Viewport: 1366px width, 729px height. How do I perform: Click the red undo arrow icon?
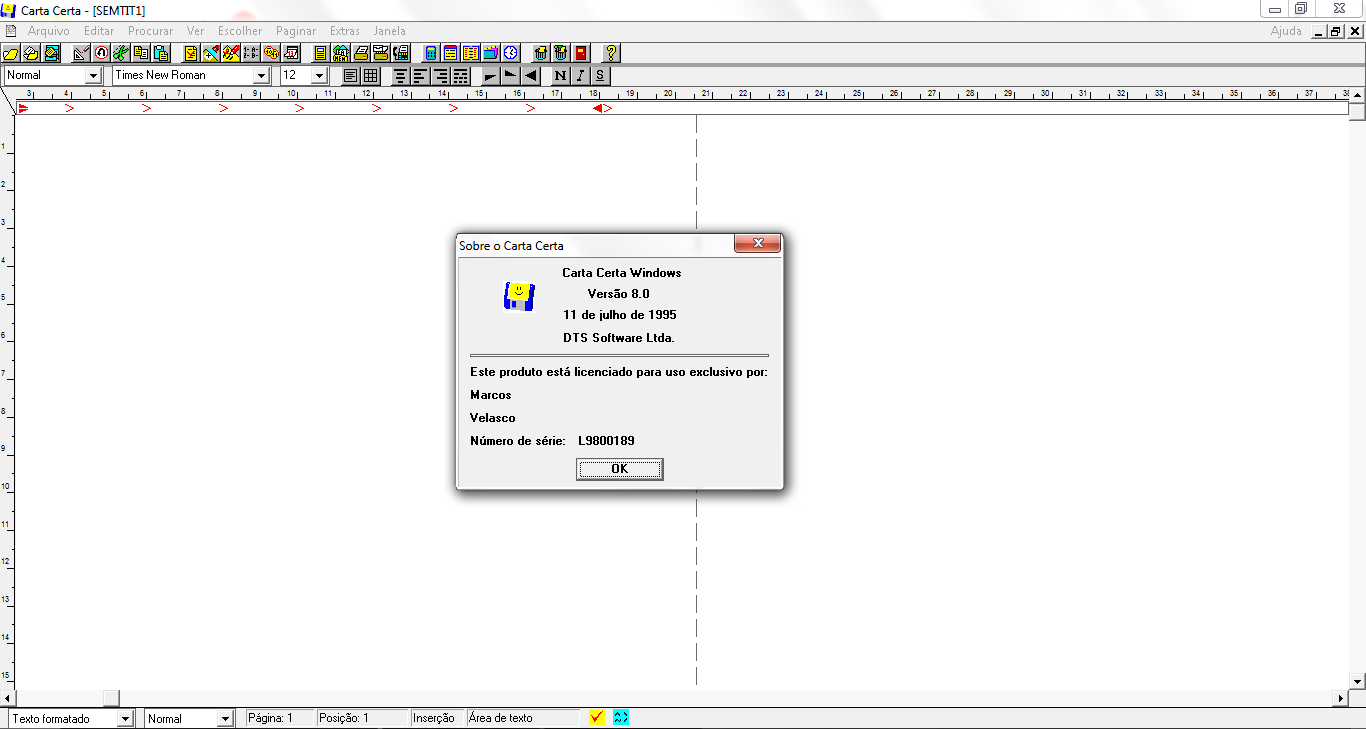tap(101, 53)
